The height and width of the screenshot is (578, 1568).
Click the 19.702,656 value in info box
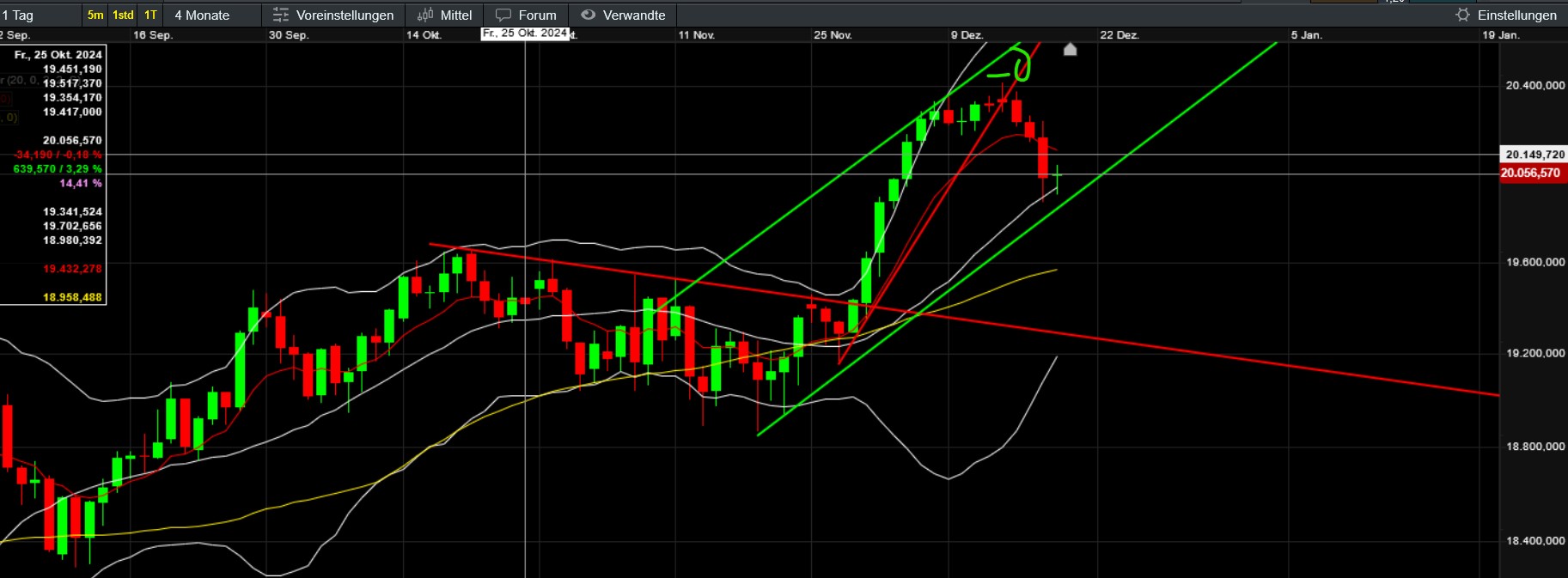click(x=73, y=227)
